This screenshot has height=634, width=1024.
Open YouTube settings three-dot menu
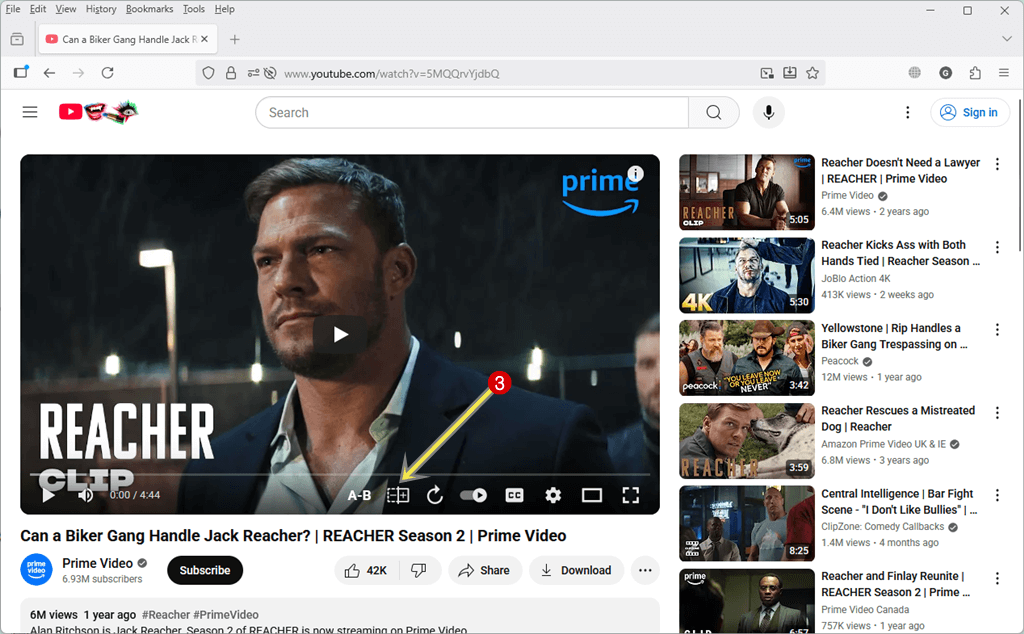tap(907, 112)
